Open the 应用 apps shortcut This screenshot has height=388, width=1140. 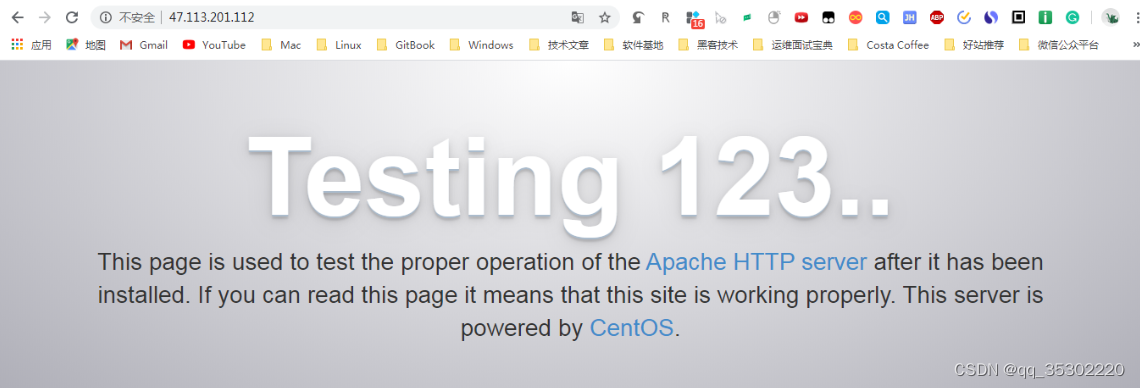[x=31, y=45]
